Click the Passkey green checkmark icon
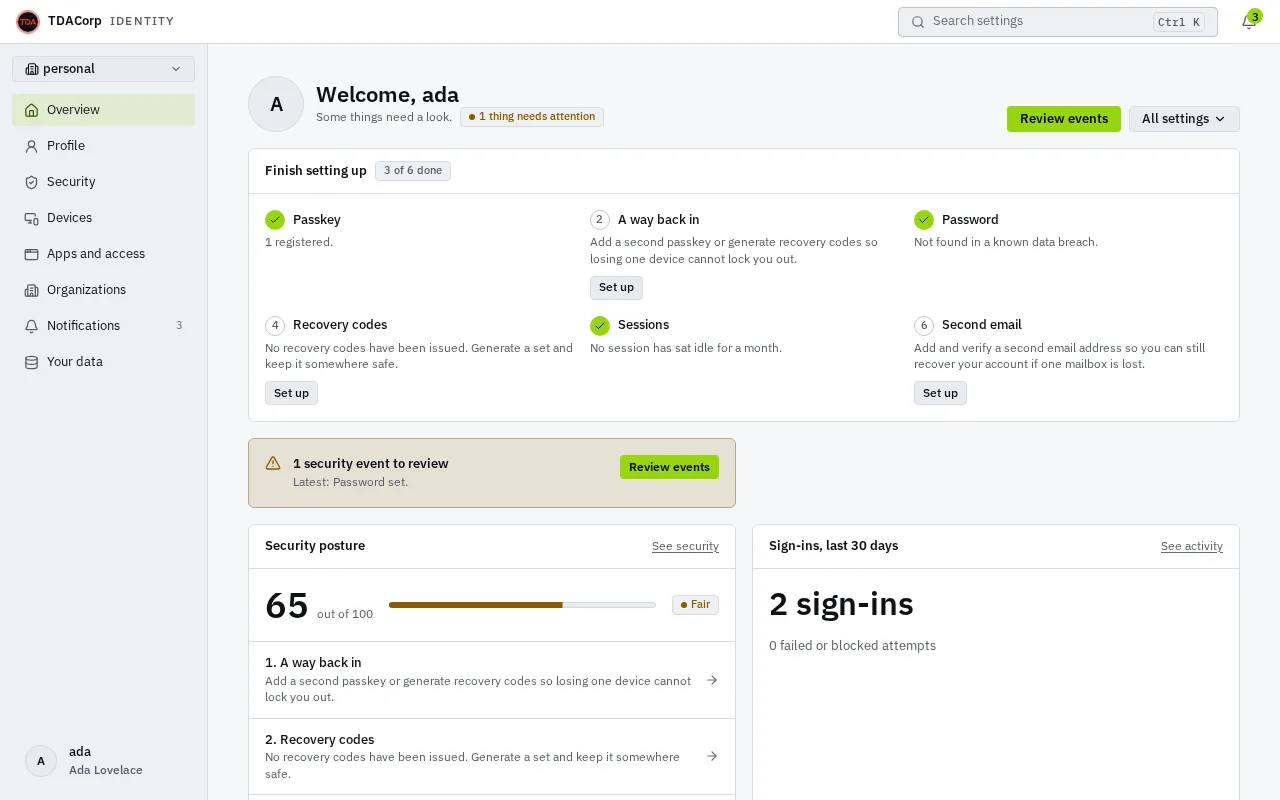The height and width of the screenshot is (800, 1280). 275,220
